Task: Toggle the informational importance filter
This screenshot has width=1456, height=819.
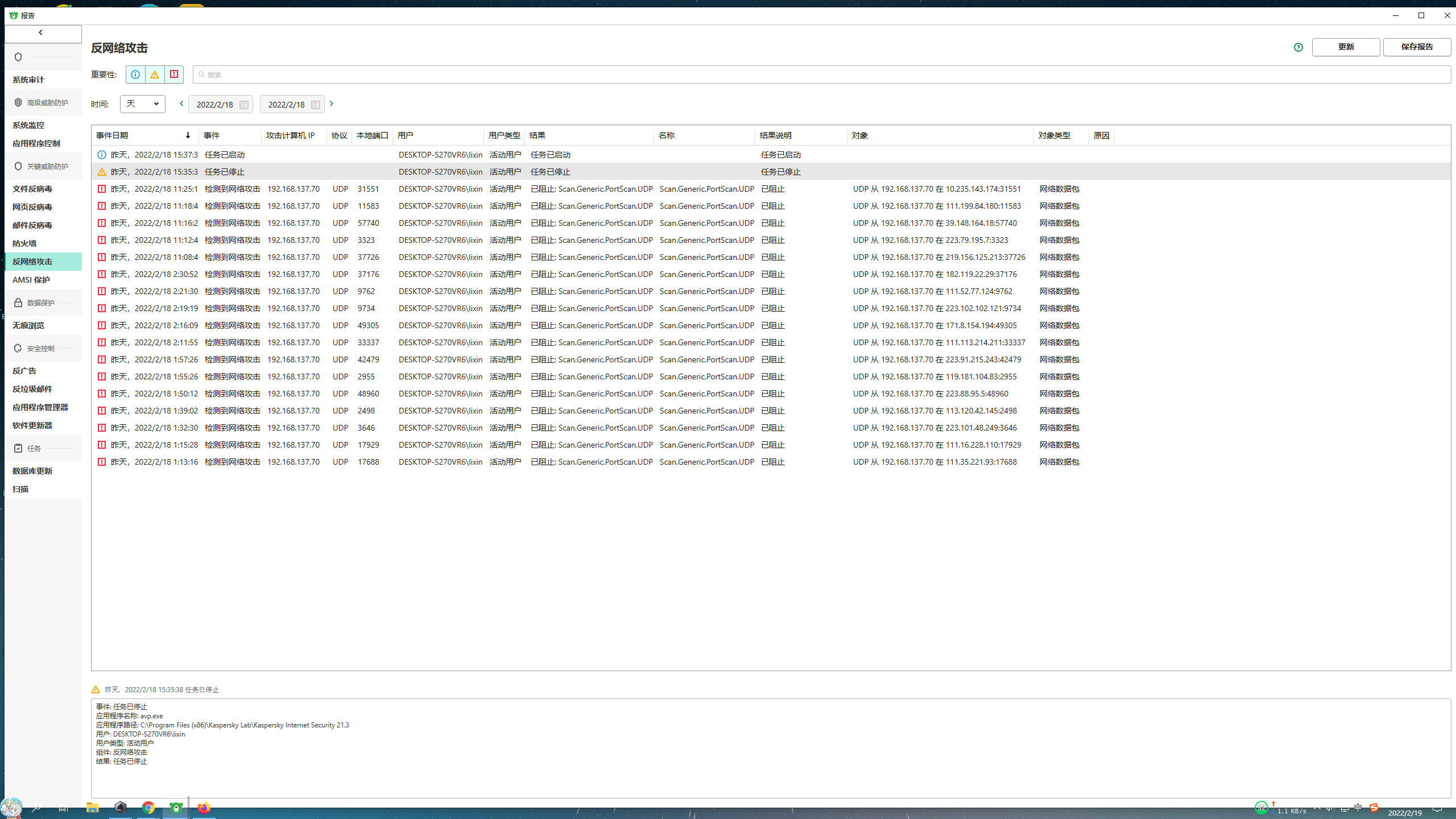Action: click(x=135, y=75)
